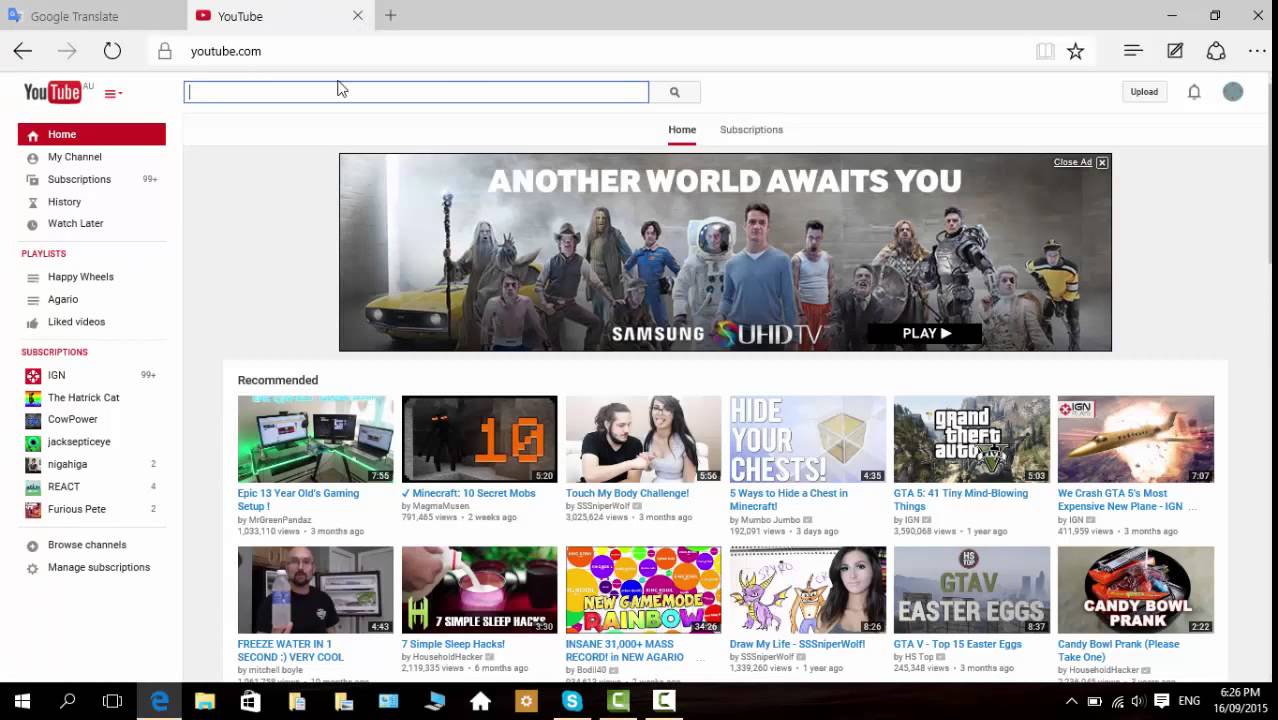This screenshot has height=720, width=1278.
Task: Show hidden tray icons chevron
Action: [1072, 702]
